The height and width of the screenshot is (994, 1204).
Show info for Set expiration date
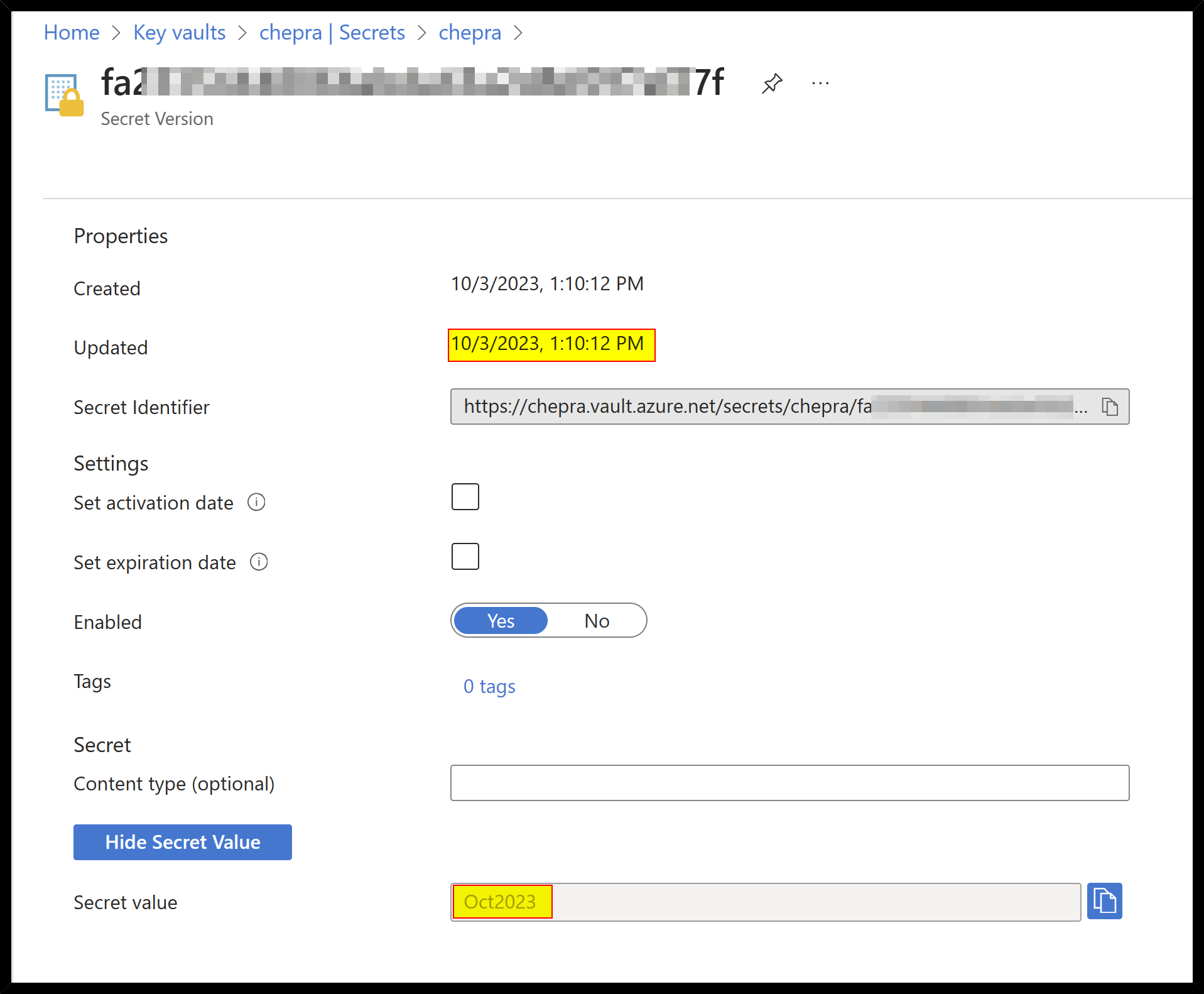tap(259, 562)
